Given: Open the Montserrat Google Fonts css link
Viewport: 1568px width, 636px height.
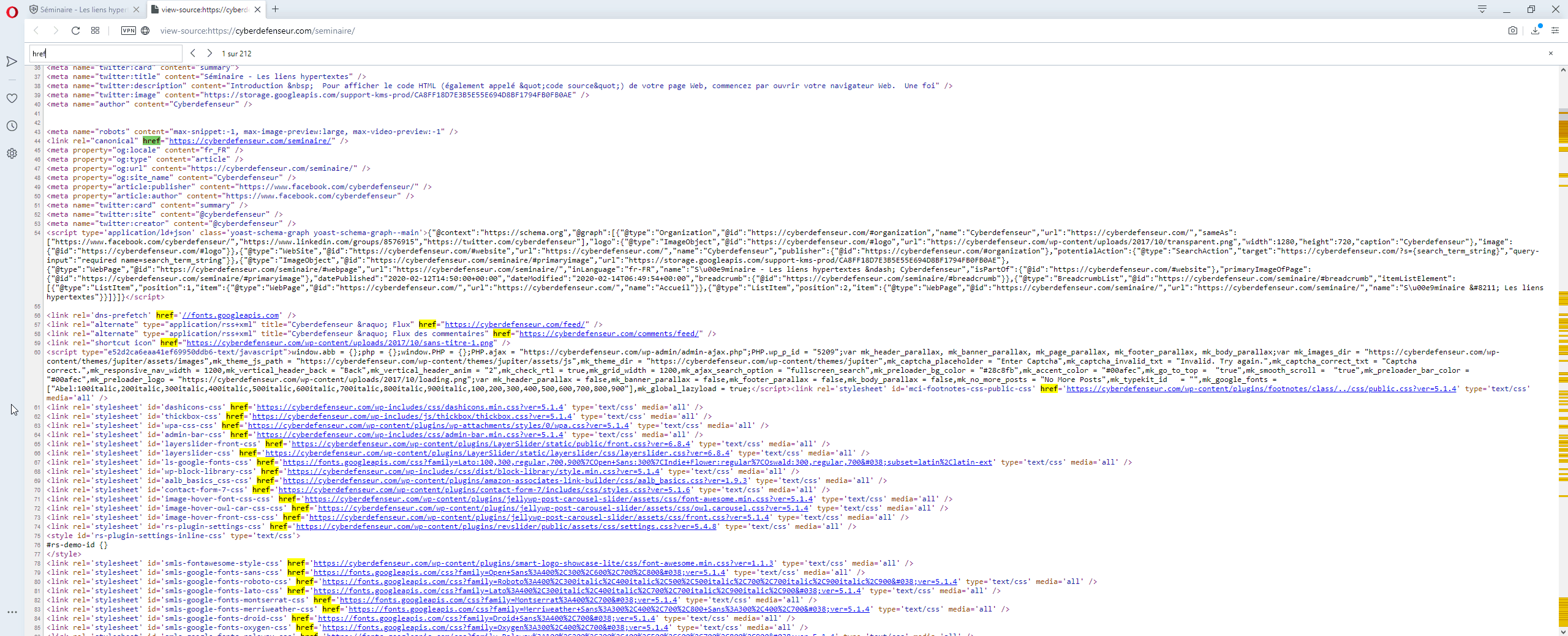Looking at the screenshot, I should point(508,600).
